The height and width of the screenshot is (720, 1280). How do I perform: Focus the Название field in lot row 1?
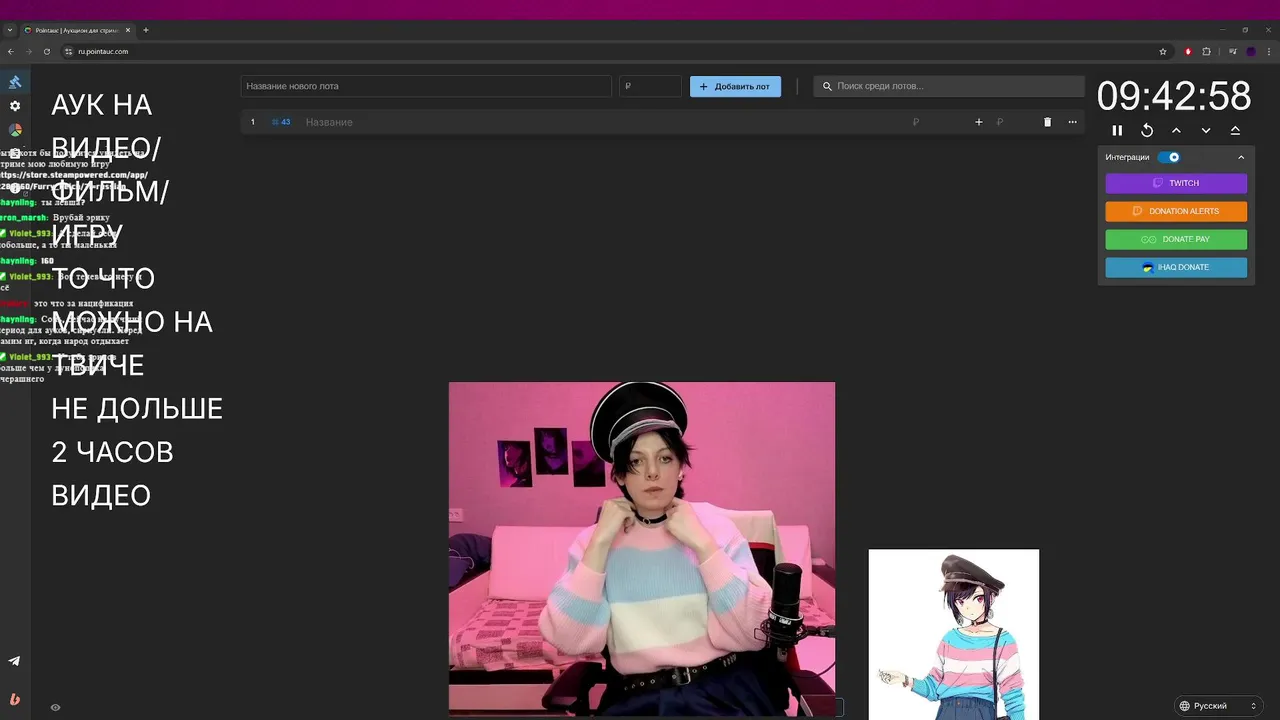(x=602, y=122)
